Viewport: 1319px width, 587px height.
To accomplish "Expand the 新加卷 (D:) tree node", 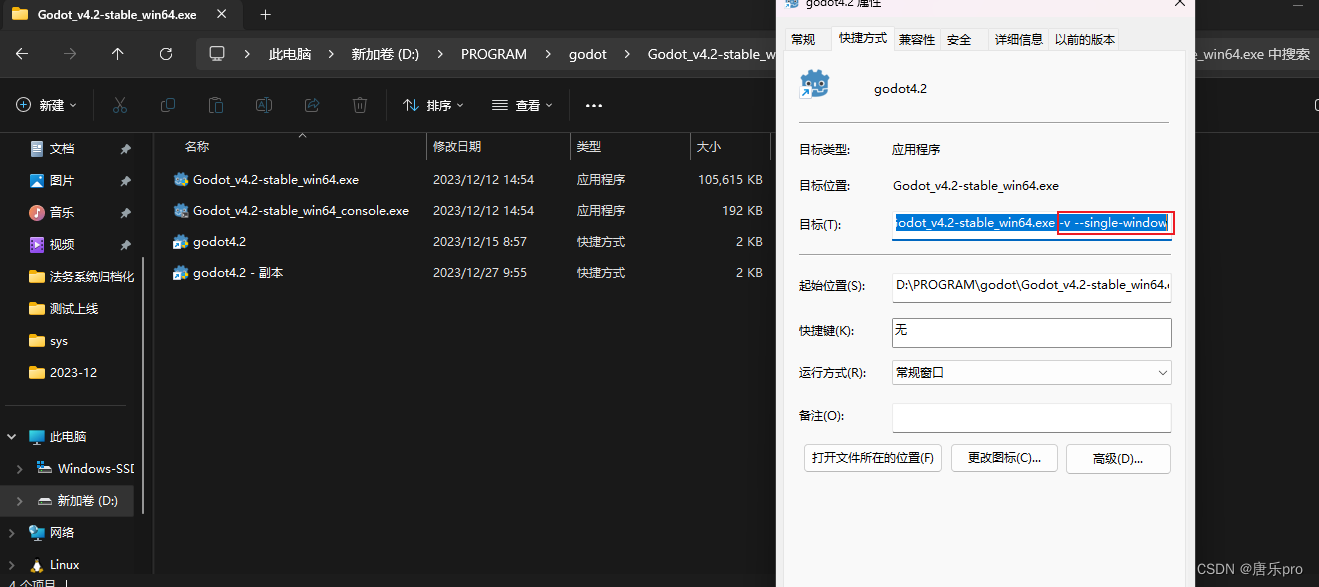I will [21, 501].
